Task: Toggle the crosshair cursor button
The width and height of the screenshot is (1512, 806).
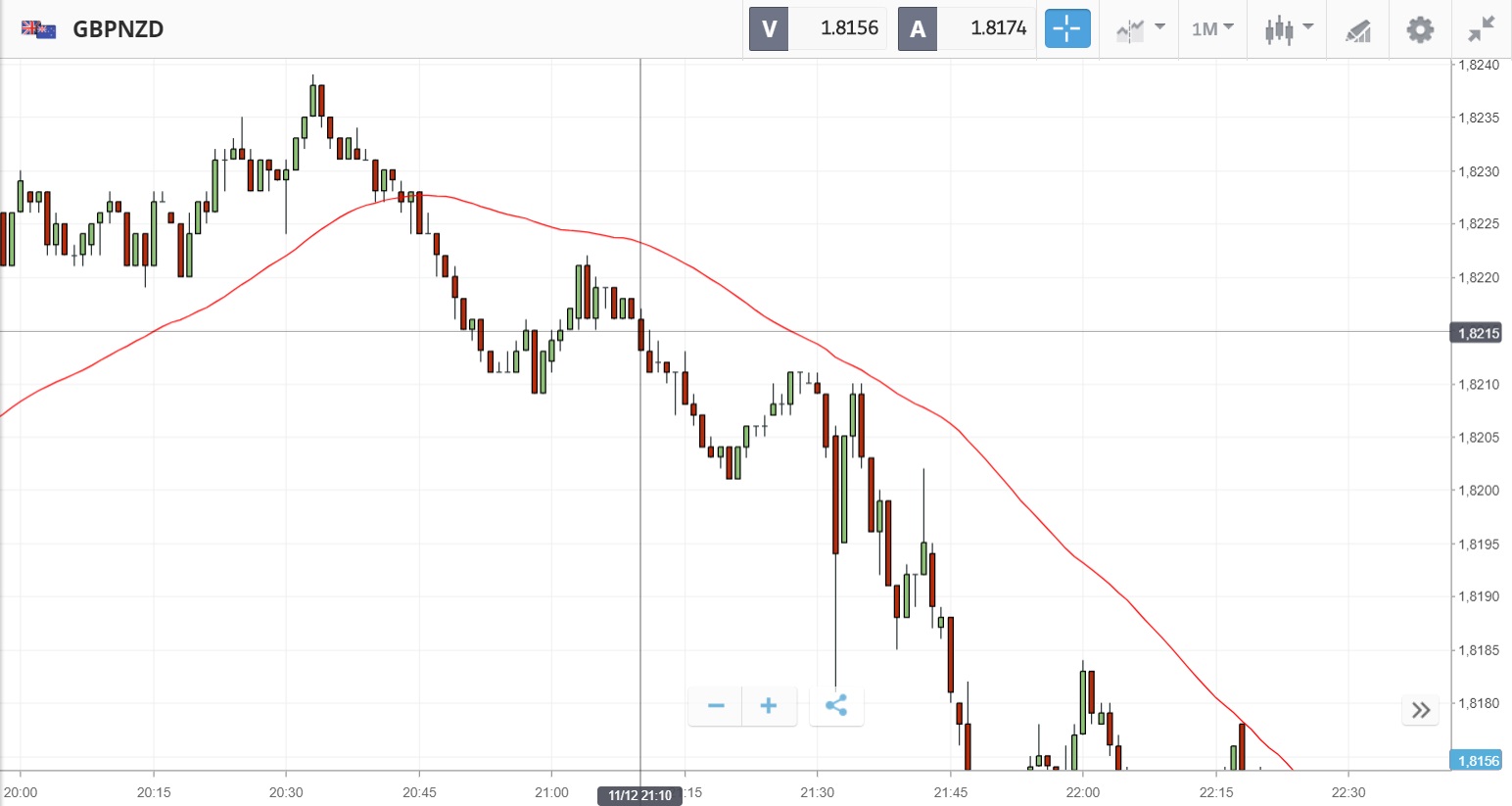Action: point(1066,28)
